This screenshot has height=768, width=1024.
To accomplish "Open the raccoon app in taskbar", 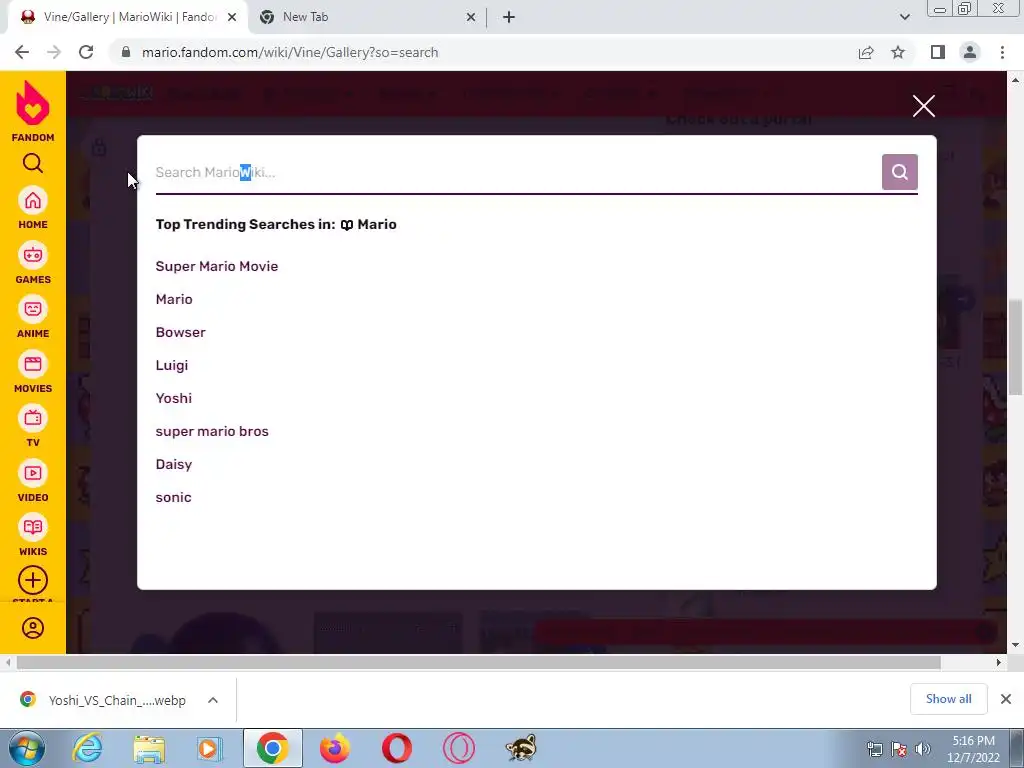I will 520,748.
